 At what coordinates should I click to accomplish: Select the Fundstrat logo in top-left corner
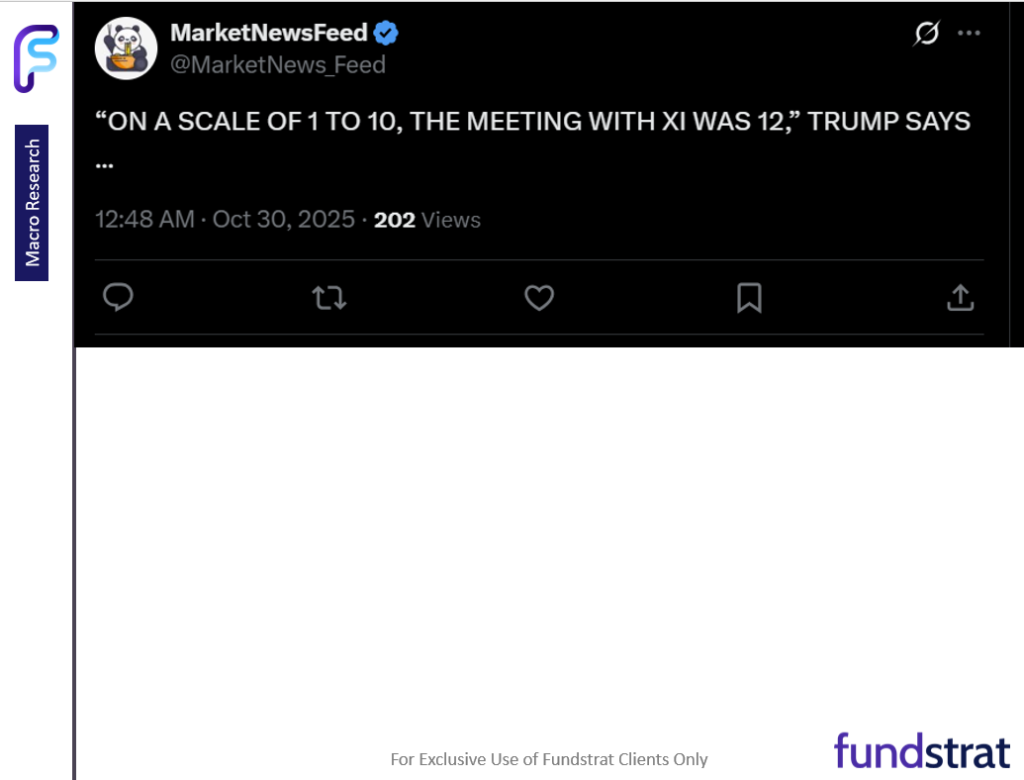tap(36, 58)
